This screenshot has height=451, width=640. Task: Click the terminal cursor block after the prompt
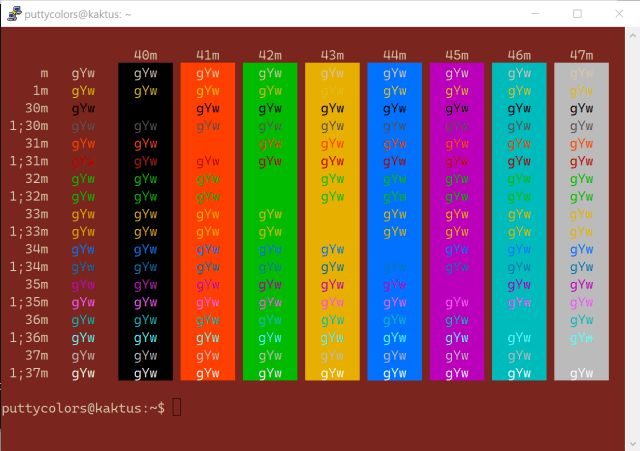click(x=177, y=407)
